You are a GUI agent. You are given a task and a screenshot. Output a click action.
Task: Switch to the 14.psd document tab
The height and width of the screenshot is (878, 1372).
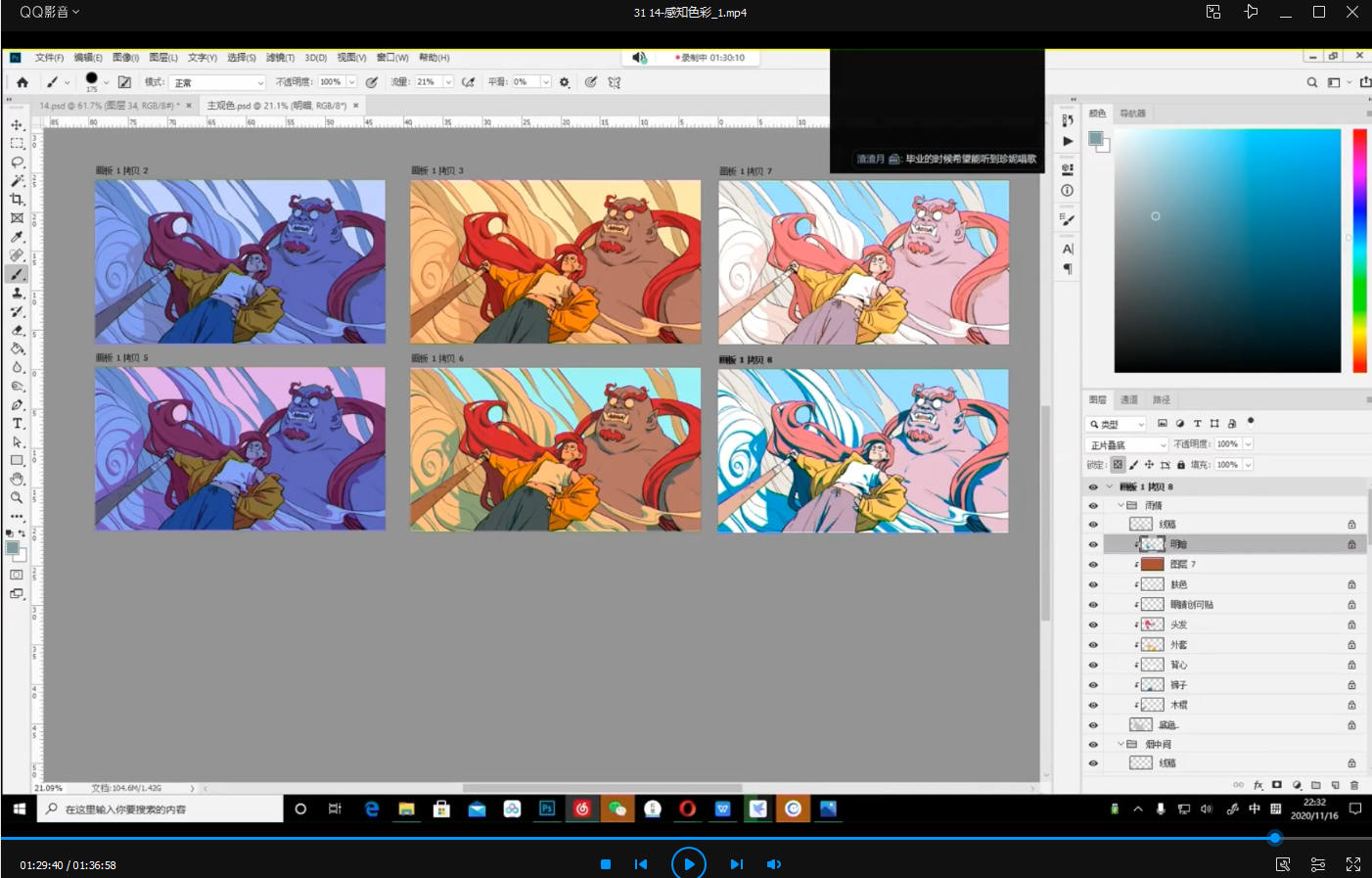(110, 106)
